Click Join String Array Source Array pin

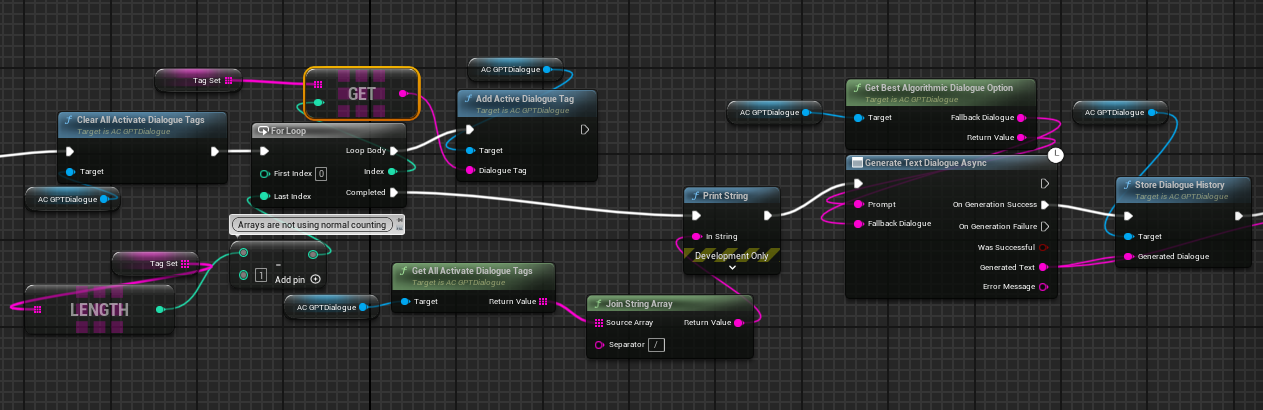(x=599, y=323)
